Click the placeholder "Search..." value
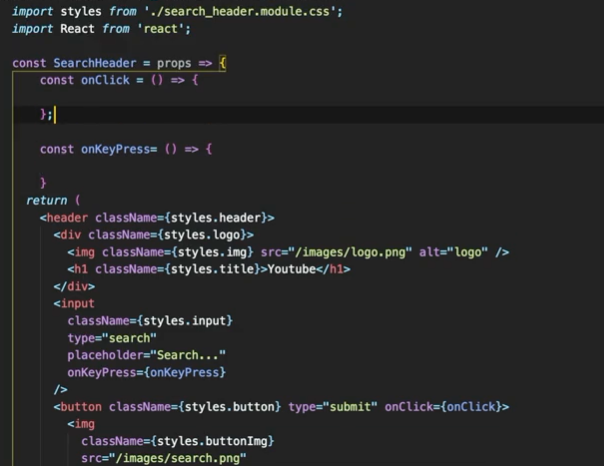 tap(188, 355)
